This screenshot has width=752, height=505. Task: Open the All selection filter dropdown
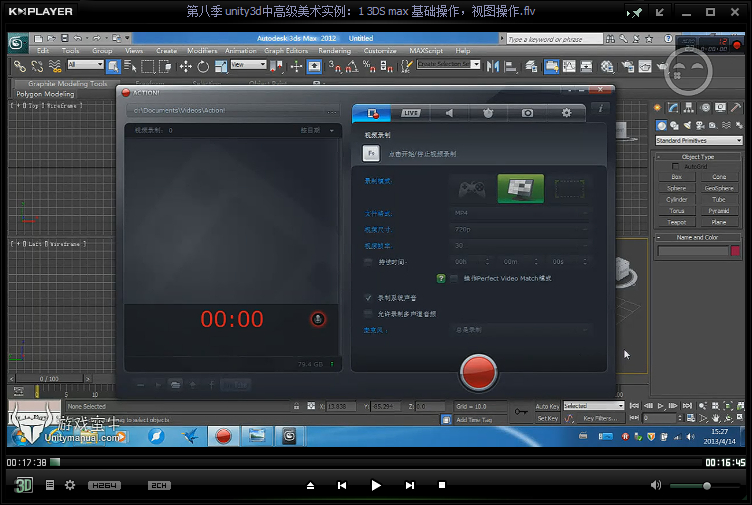tap(85, 64)
